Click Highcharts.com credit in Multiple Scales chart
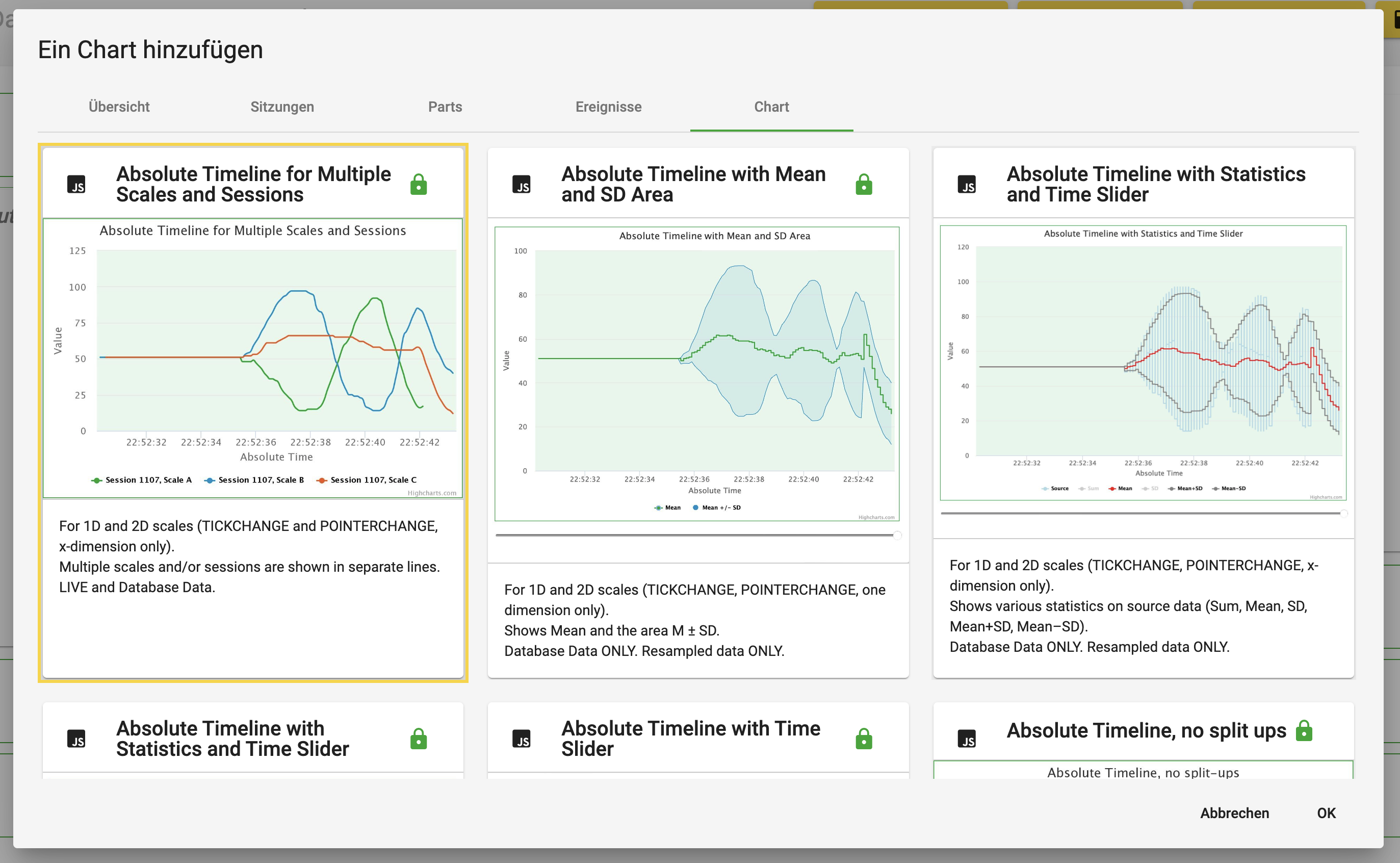 432,493
